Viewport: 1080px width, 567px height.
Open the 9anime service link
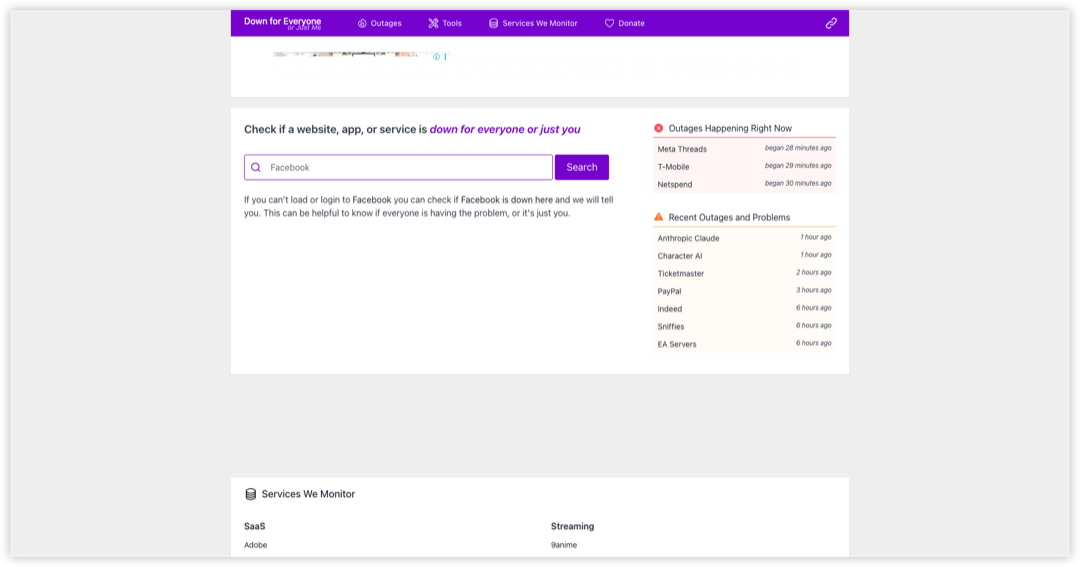coord(564,545)
